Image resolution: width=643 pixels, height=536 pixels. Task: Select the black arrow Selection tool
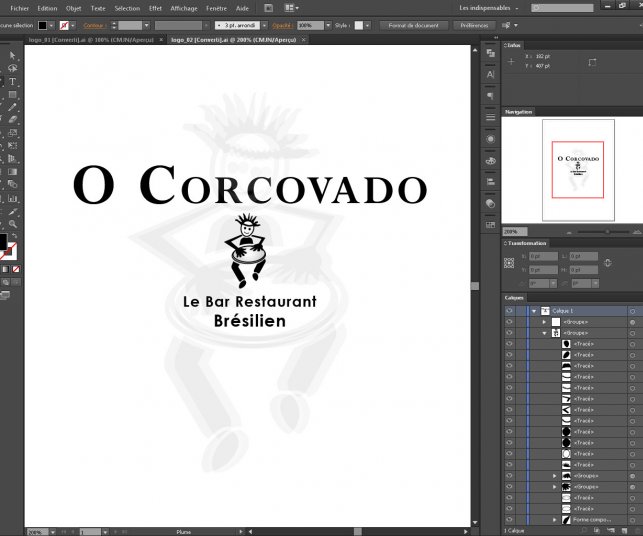(x=12, y=55)
